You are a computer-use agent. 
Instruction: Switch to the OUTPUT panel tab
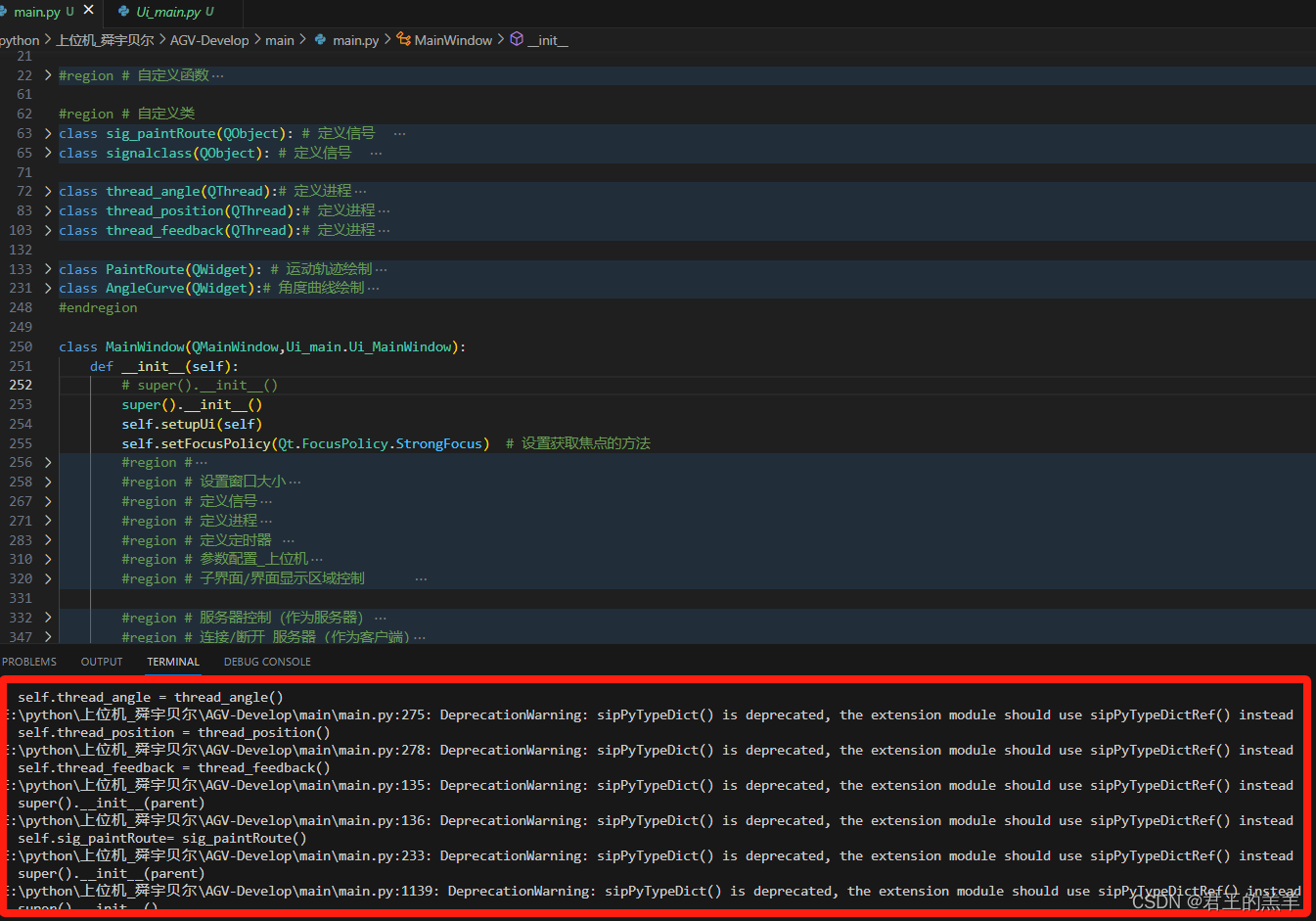click(x=101, y=662)
